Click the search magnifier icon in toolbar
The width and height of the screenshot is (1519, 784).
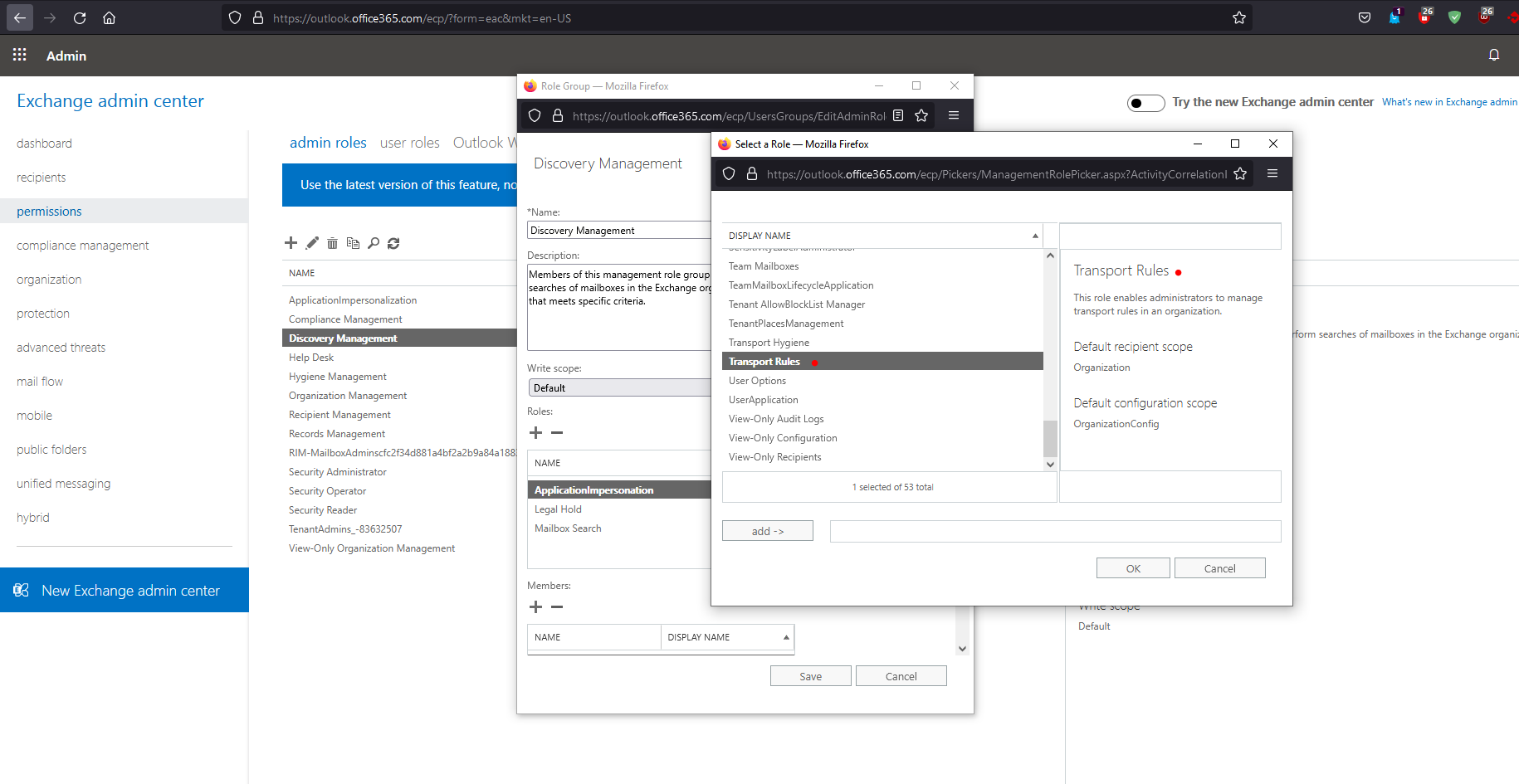[374, 243]
